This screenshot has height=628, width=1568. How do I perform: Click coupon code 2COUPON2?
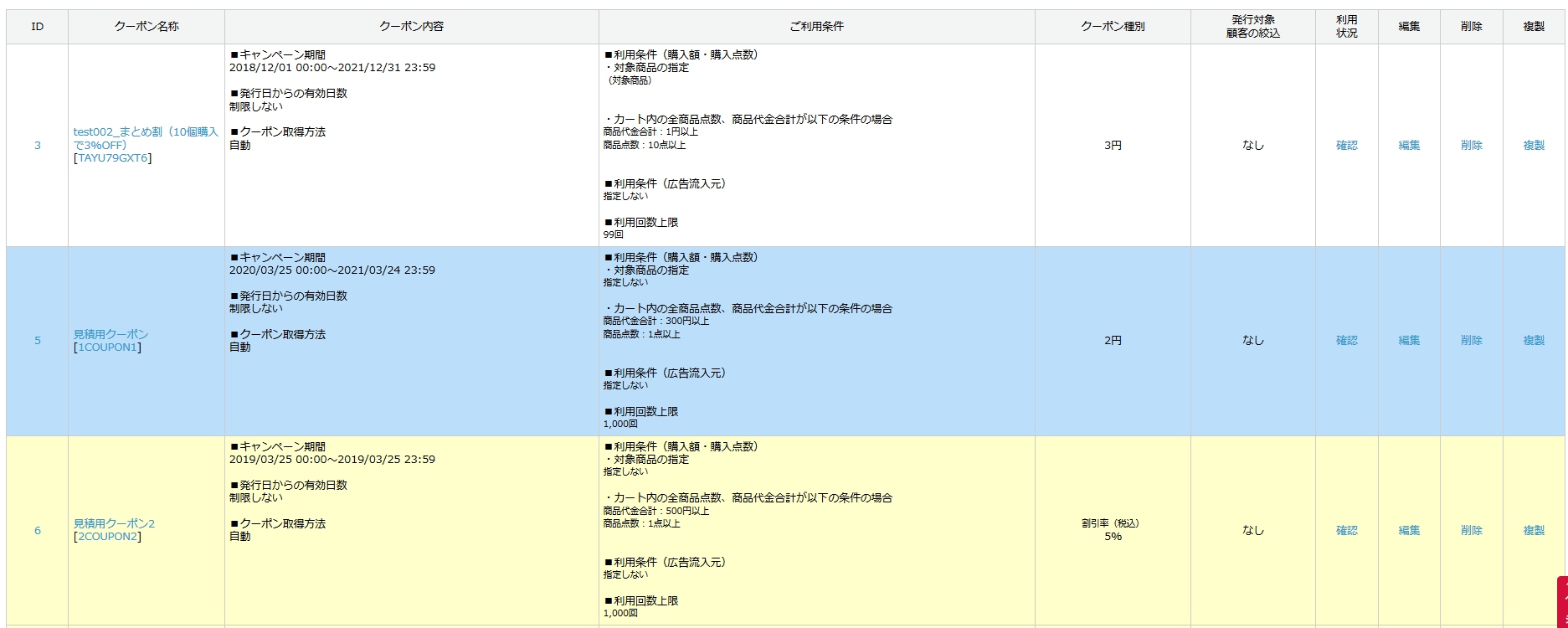(107, 537)
